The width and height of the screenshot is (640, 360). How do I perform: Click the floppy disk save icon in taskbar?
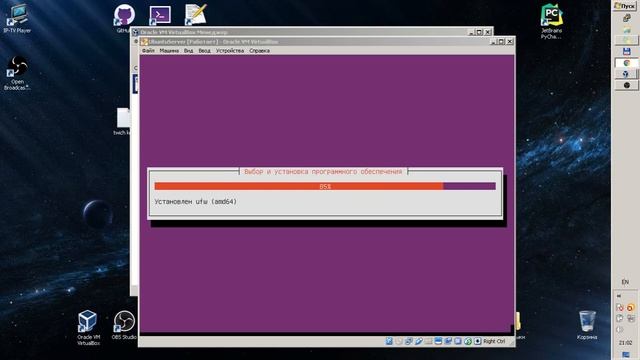point(627,51)
